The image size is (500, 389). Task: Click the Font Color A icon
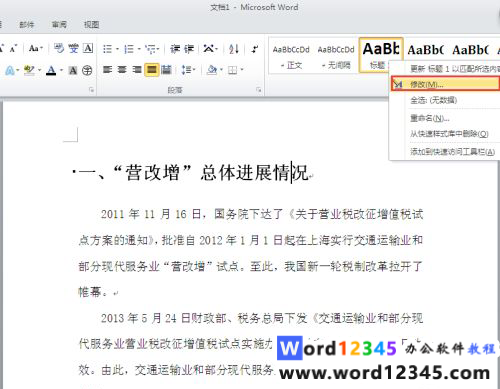[51, 70]
